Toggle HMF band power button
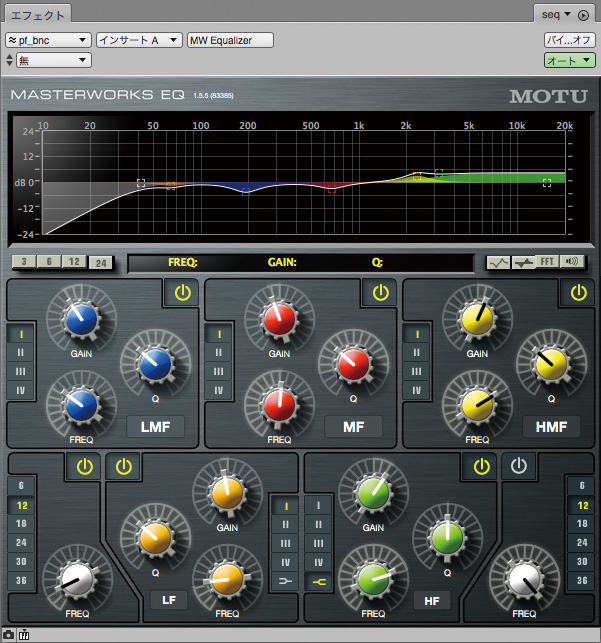The image size is (601, 643). [578, 293]
